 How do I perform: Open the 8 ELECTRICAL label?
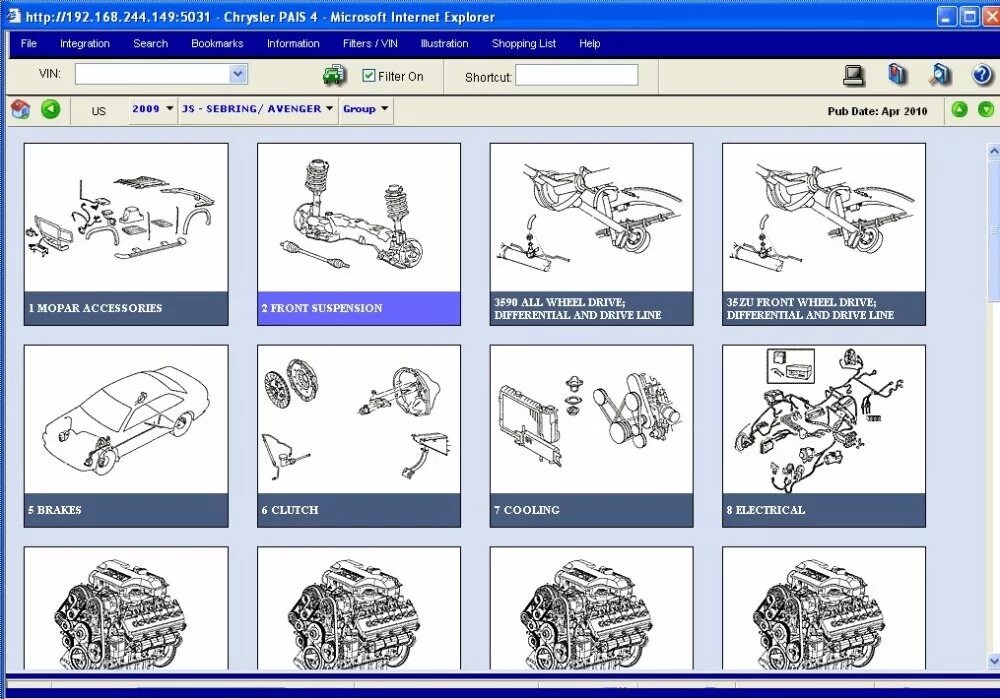[824, 510]
